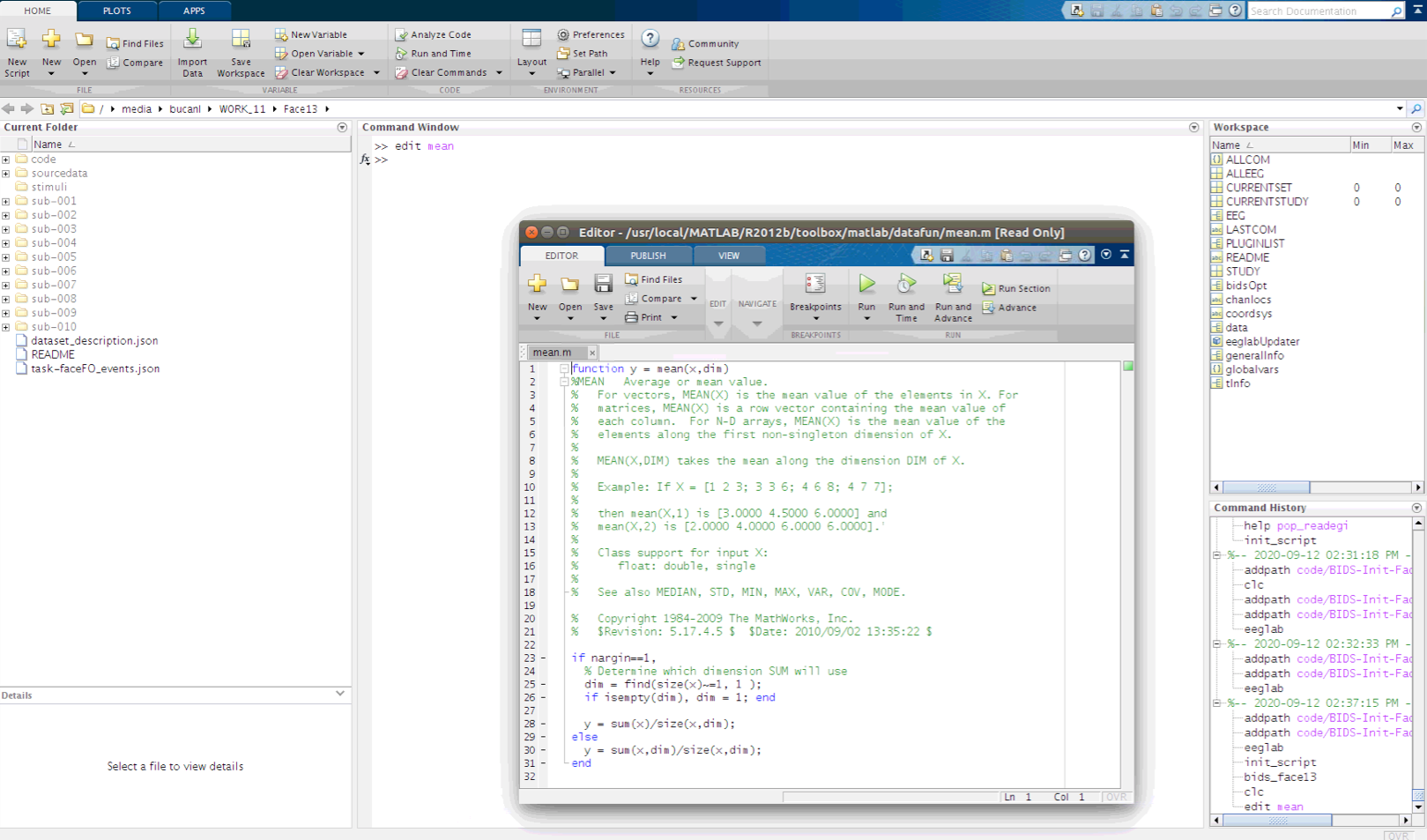This screenshot has height=840, width=1427.
Task: Switch to Editor VIEW tab
Action: 729,256
